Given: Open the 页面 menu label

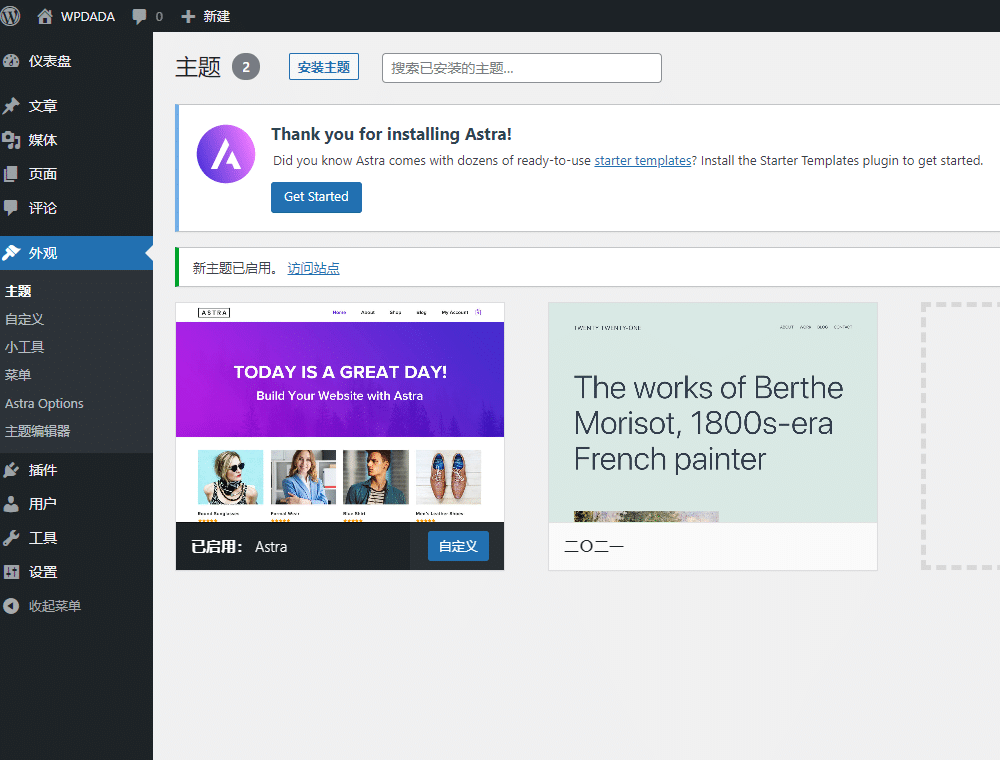Looking at the screenshot, I should pyautogui.click(x=43, y=173).
